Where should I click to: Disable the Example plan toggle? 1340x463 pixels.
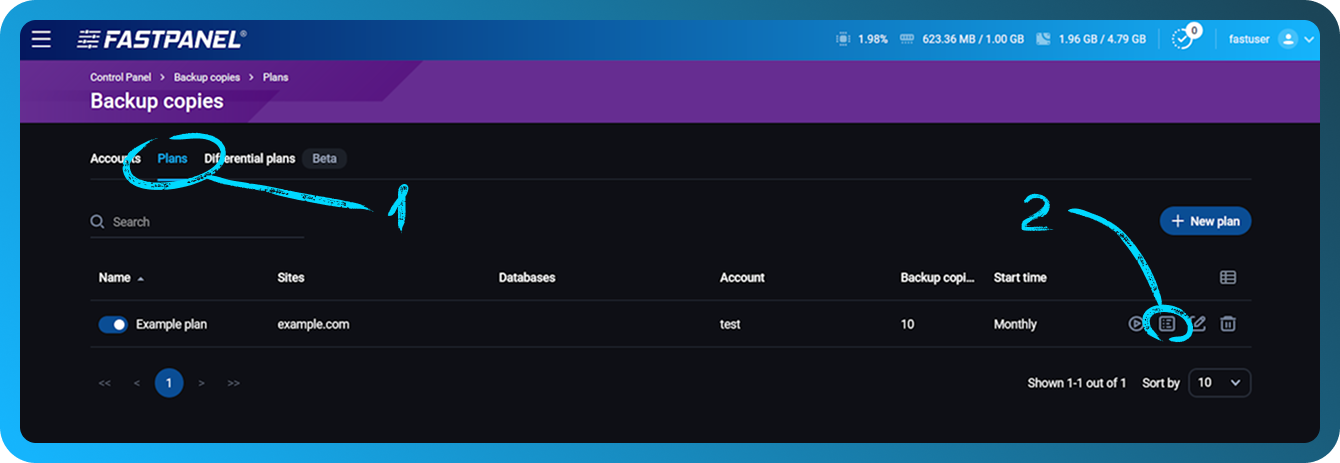[113, 324]
